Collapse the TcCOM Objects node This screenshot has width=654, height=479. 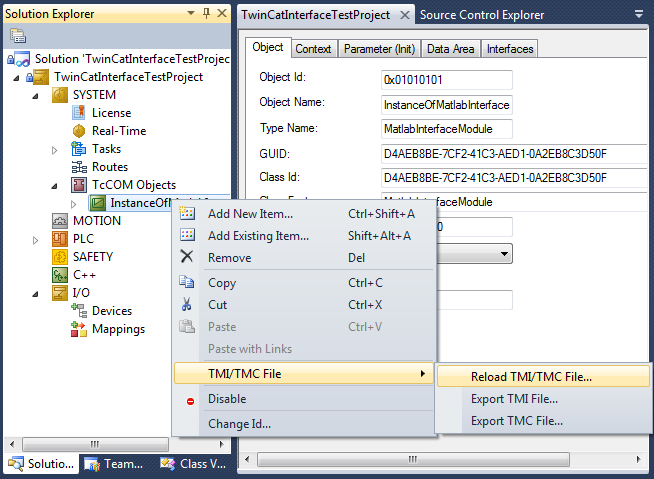coord(55,186)
